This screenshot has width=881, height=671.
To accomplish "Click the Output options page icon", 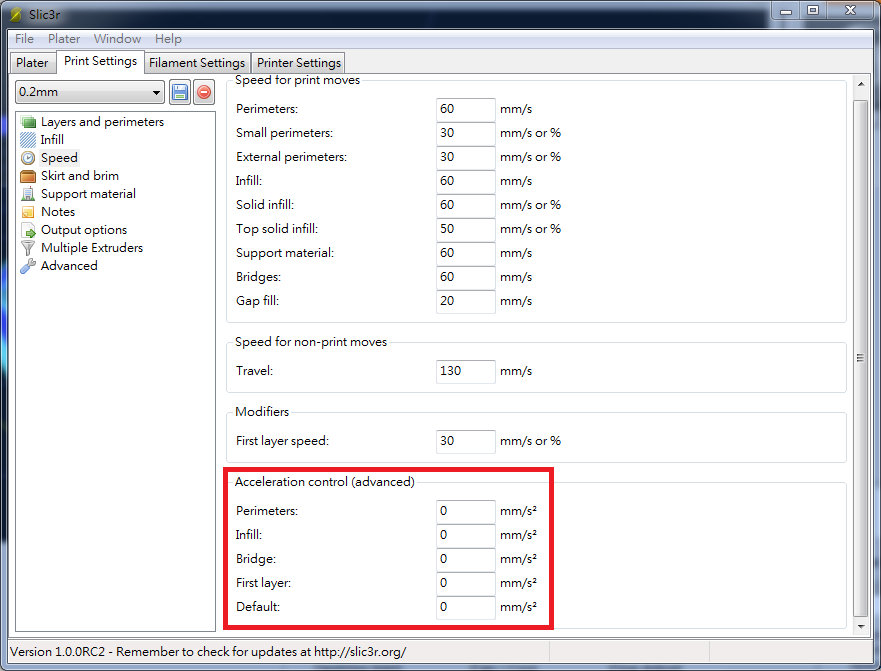I will tap(28, 230).
